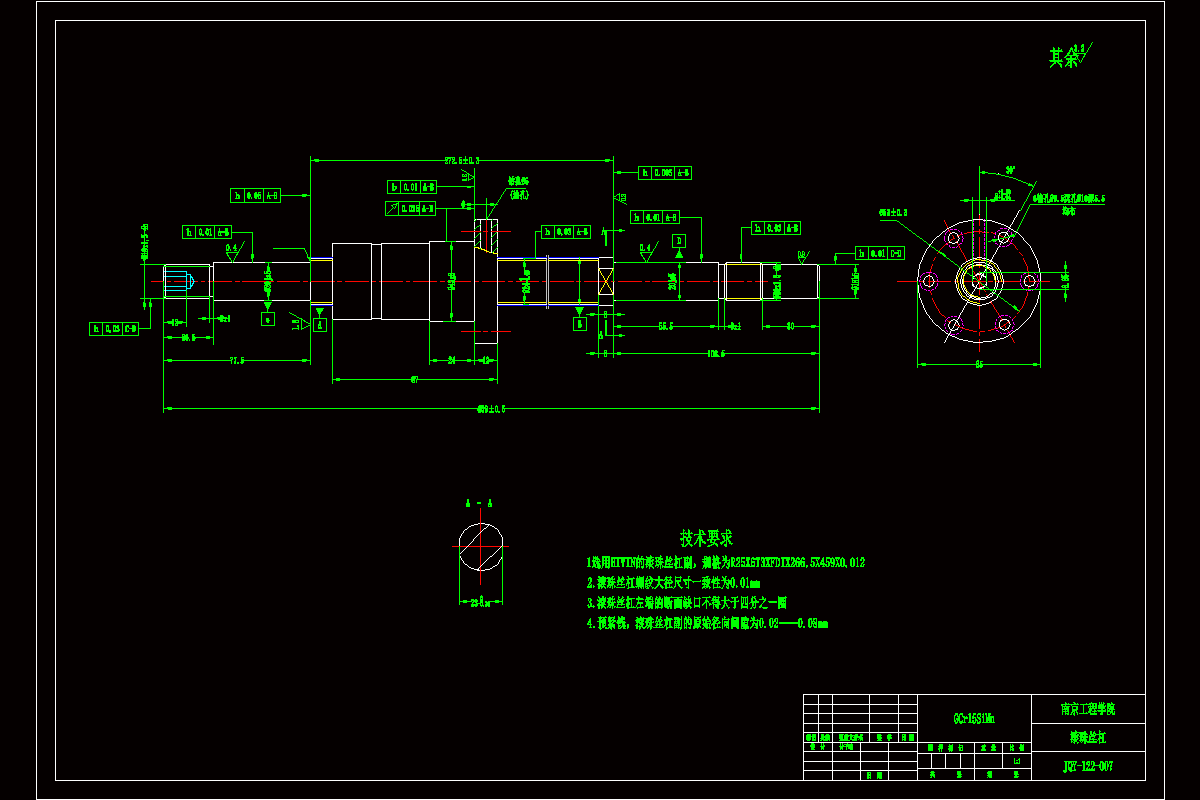1200x800 pixels.
Task: Click the 108.5 dimension value
Action: click(716, 353)
